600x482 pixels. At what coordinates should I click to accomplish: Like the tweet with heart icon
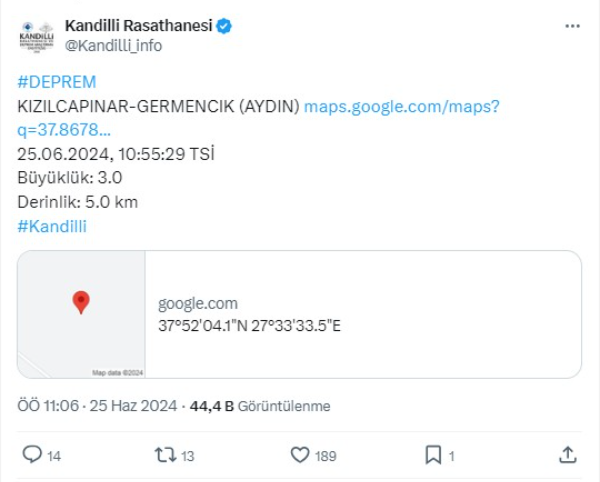(299, 455)
